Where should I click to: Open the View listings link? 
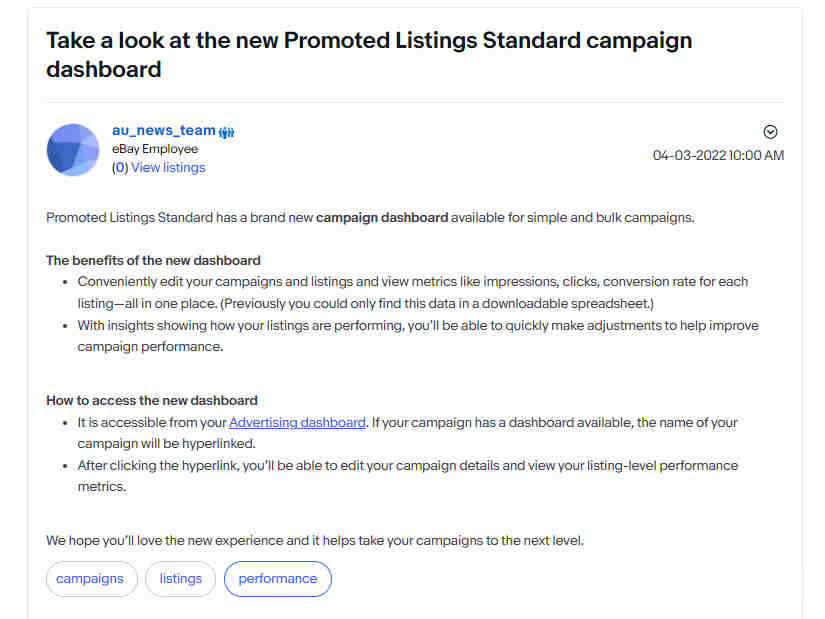click(x=168, y=167)
